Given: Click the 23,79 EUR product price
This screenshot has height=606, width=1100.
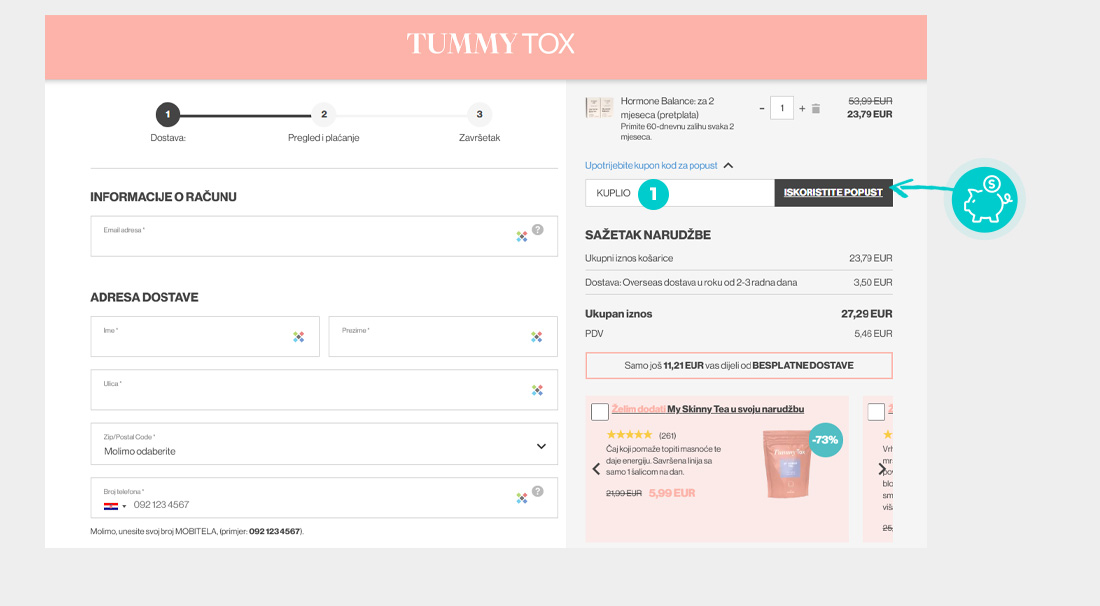Looking at the screenshot, I should (x=869, y=114).
